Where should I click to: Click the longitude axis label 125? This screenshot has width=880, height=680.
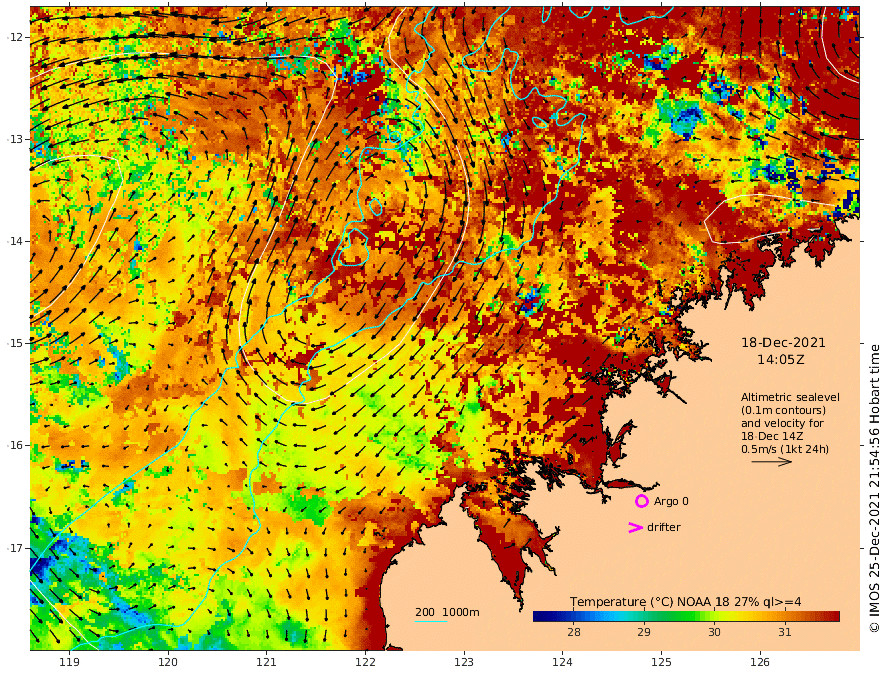662,663
